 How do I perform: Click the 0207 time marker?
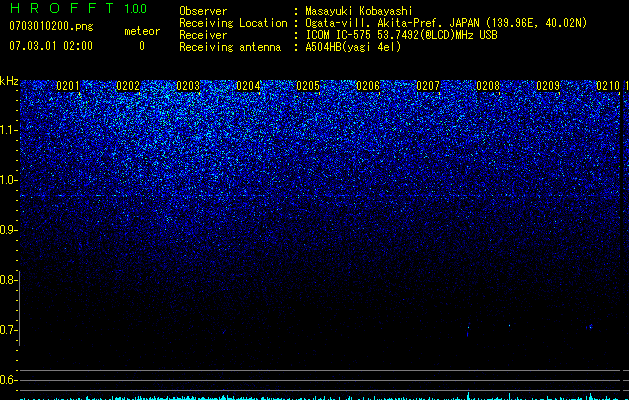click(428, 86)
